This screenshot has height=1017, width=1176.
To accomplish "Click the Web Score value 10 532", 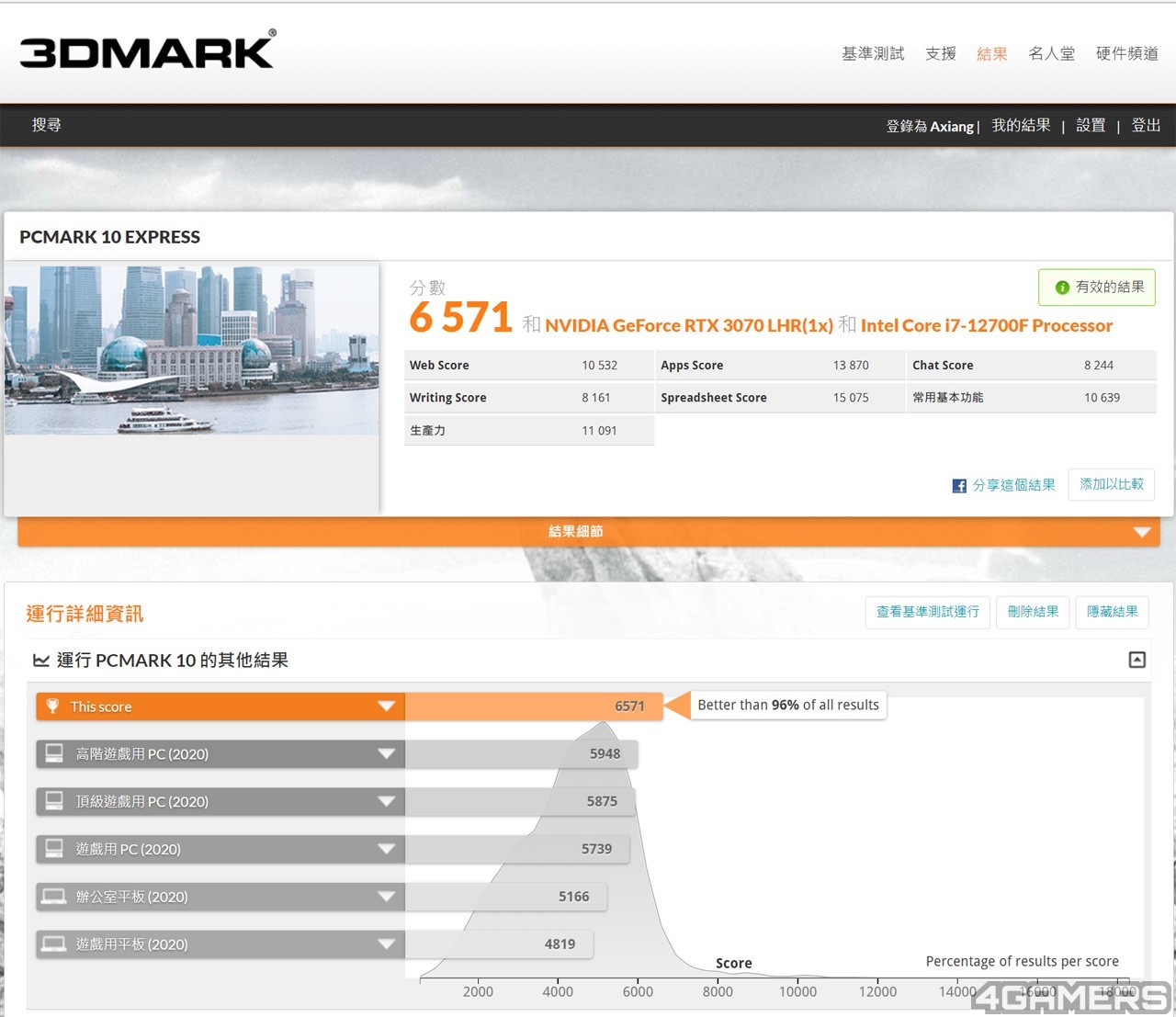I will tap(600, 366).
